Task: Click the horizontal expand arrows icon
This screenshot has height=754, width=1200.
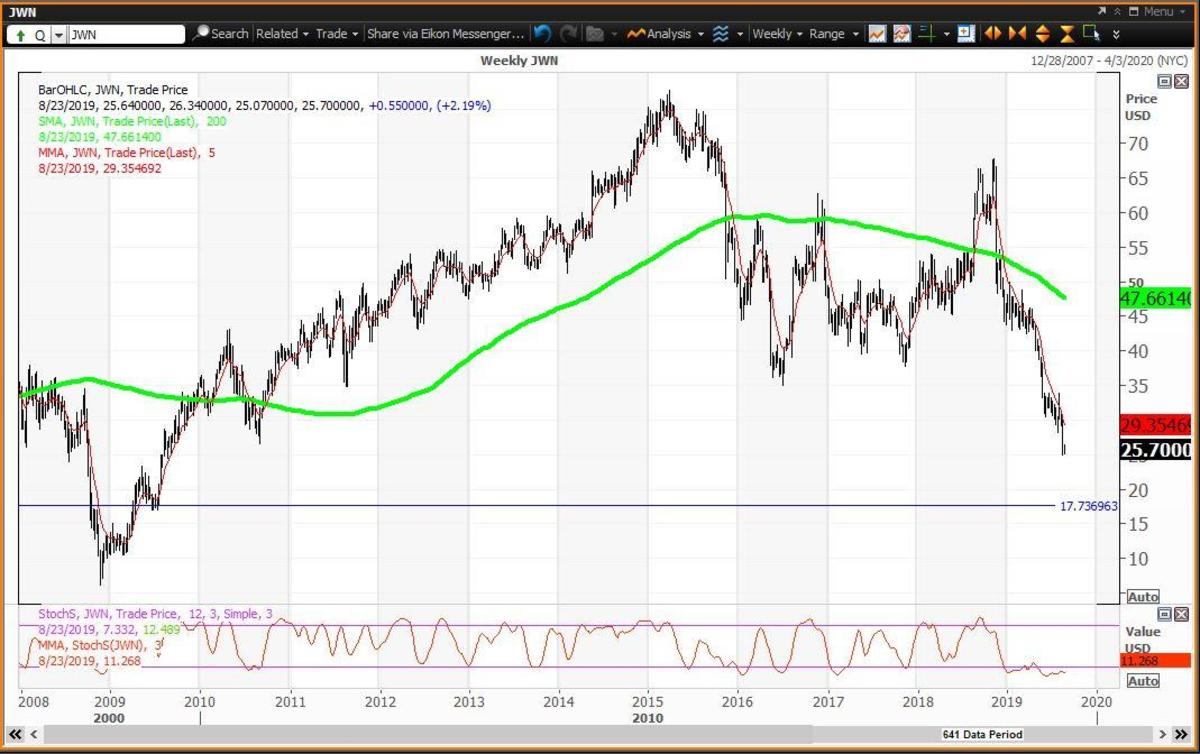Action: coord(993,34)
